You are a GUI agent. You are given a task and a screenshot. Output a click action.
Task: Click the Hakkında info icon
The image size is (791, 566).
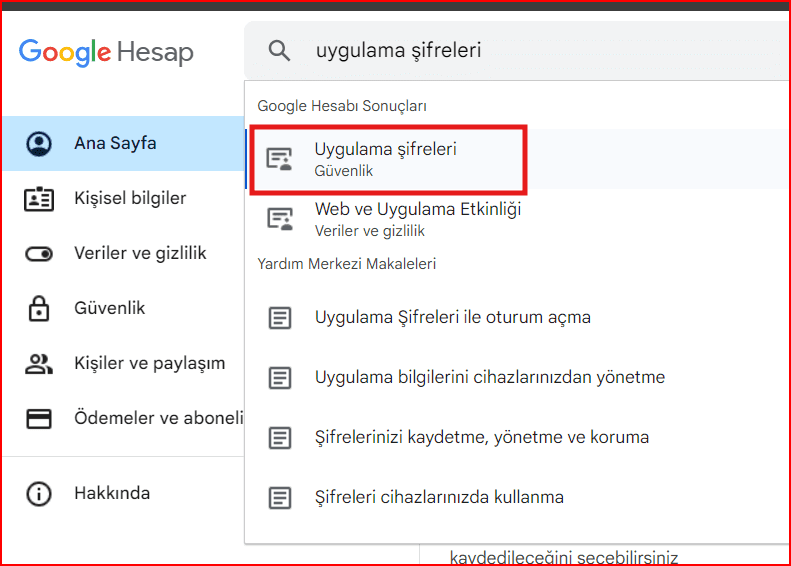[39, 493]
